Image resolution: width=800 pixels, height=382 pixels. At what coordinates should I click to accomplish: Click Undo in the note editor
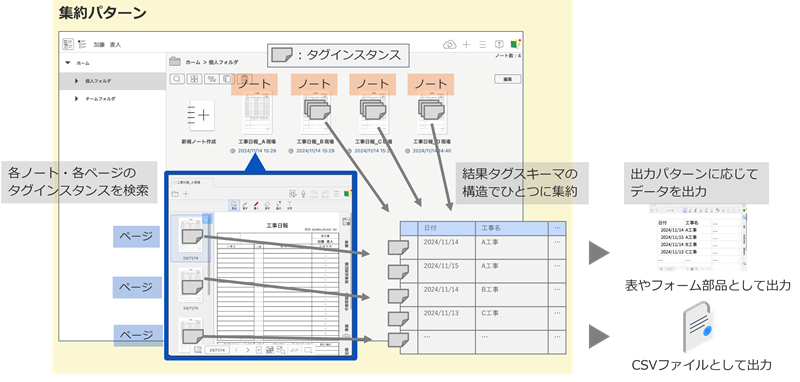pos(314,193)
